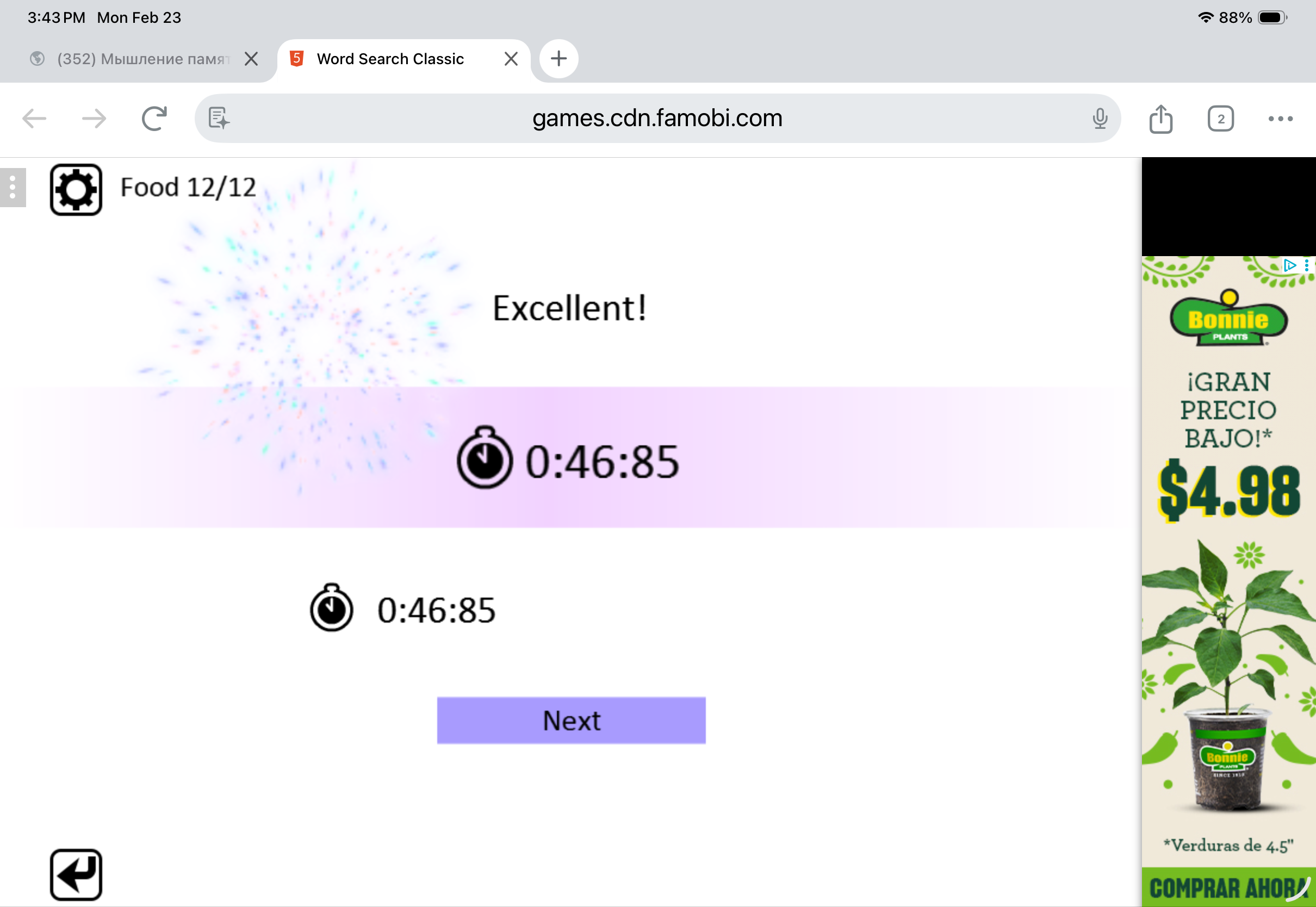Open the AdChoices info icon on ad
This screenshot has height=907, width=1316.
(x=1290, y=265)
